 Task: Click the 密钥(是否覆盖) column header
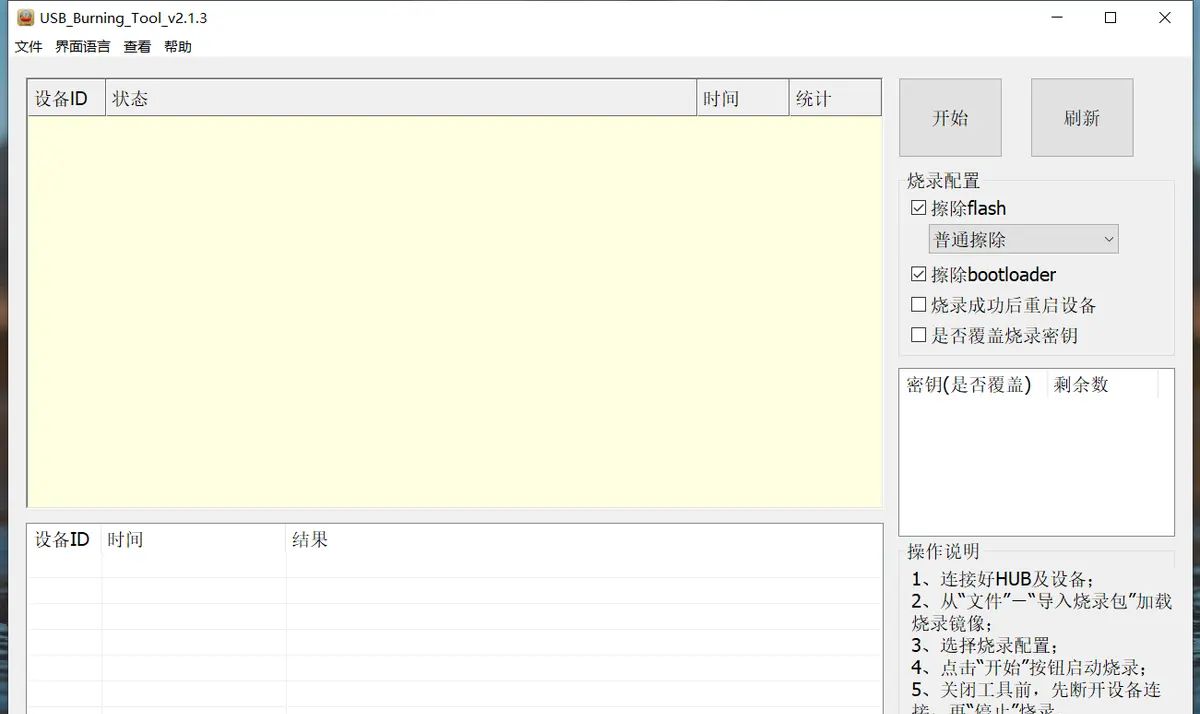(972, 385)
